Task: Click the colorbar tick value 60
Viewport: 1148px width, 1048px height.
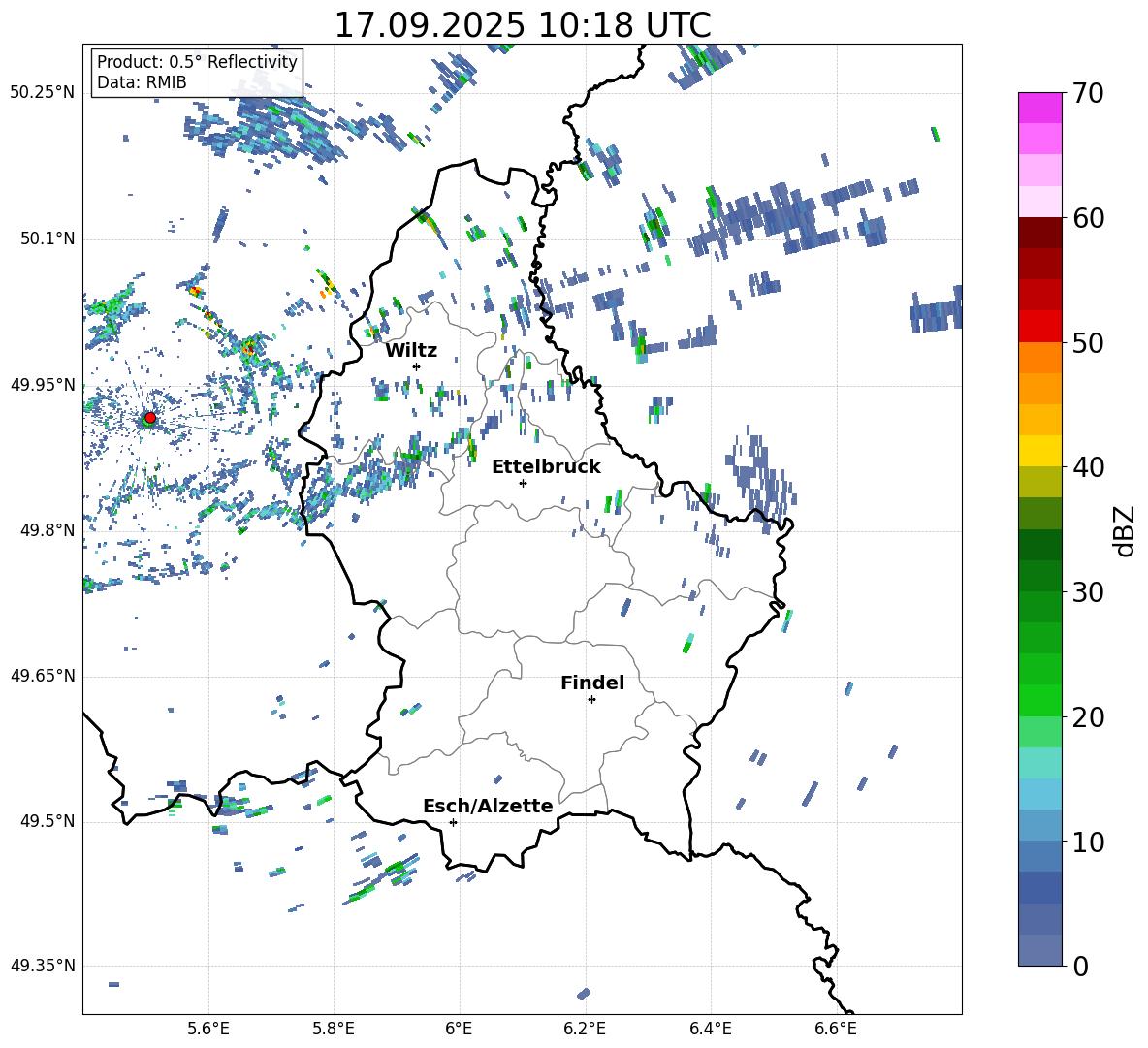Action: point(1088,219)
